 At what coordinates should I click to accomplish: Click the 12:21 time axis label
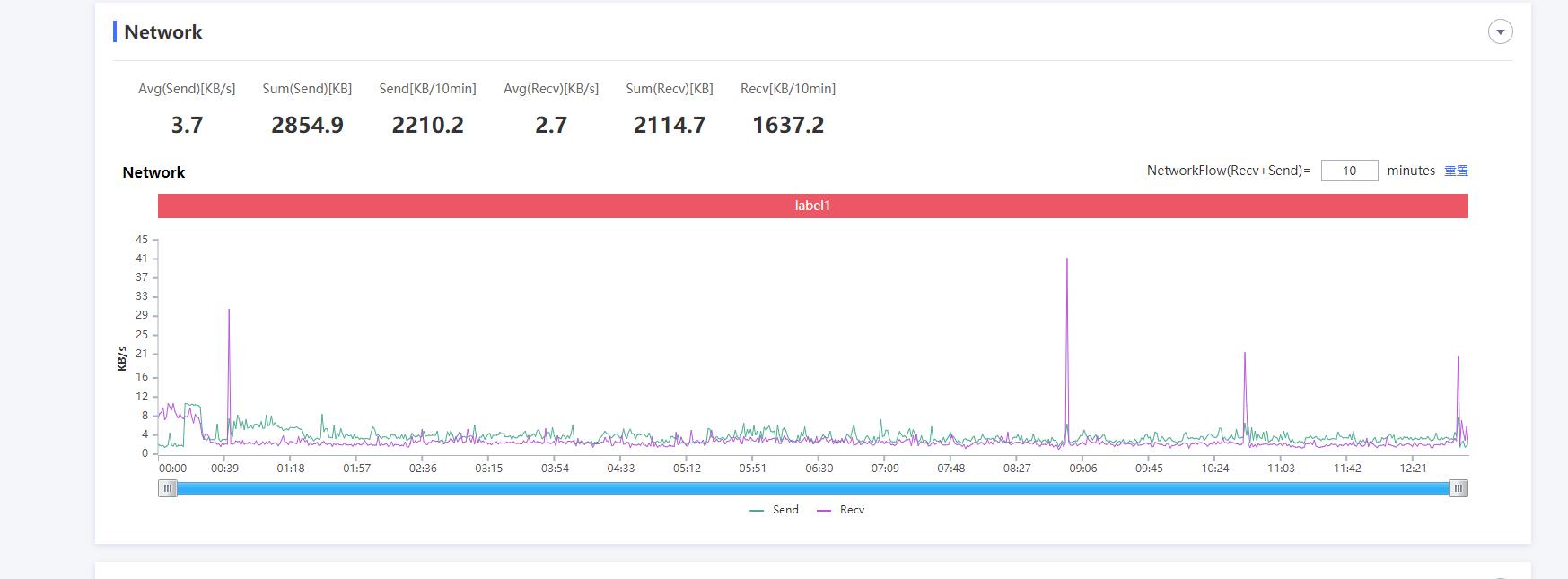coord(1413,469)
